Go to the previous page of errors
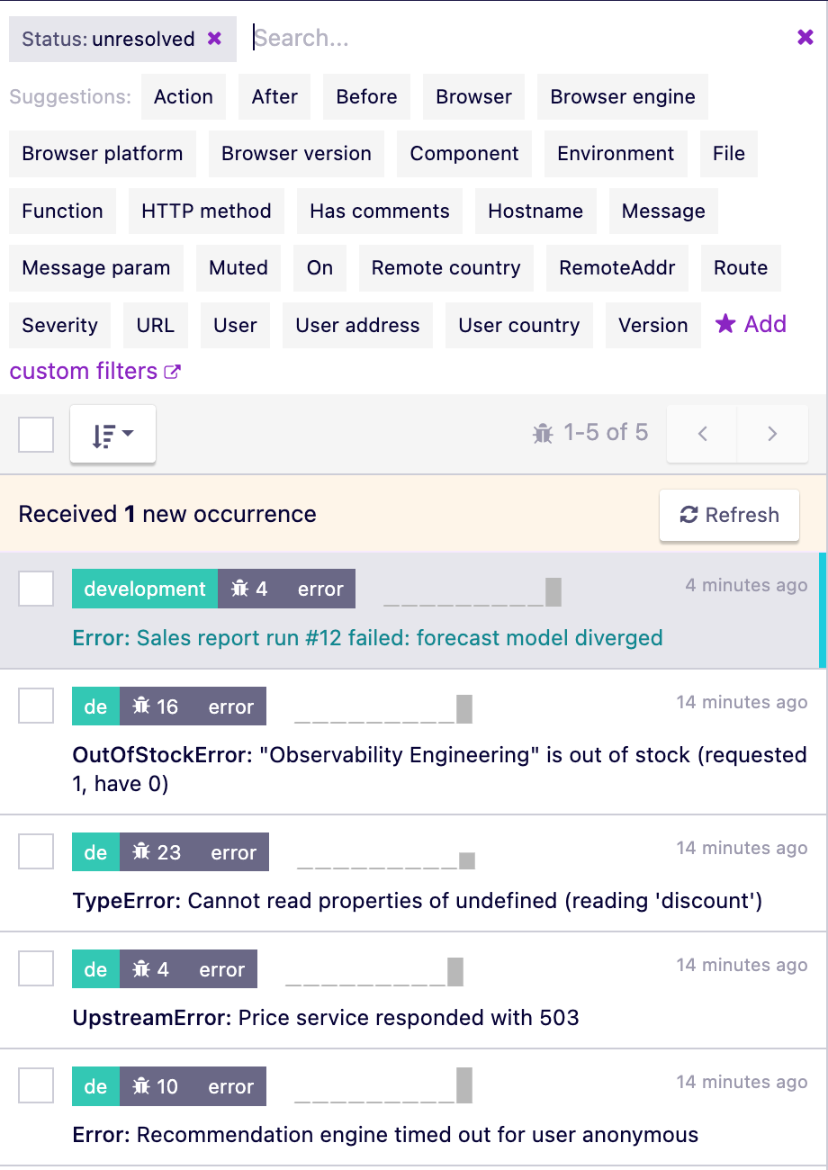The height and width of the screenshot is (1170, 828). pos(702,434)
